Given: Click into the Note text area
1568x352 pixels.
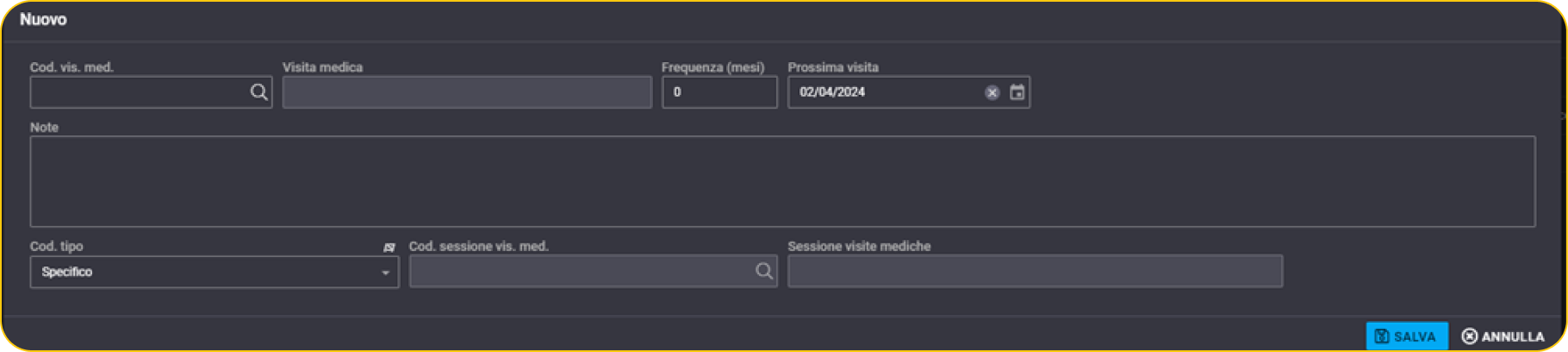Looking at the screenshot, I should 782,181.
